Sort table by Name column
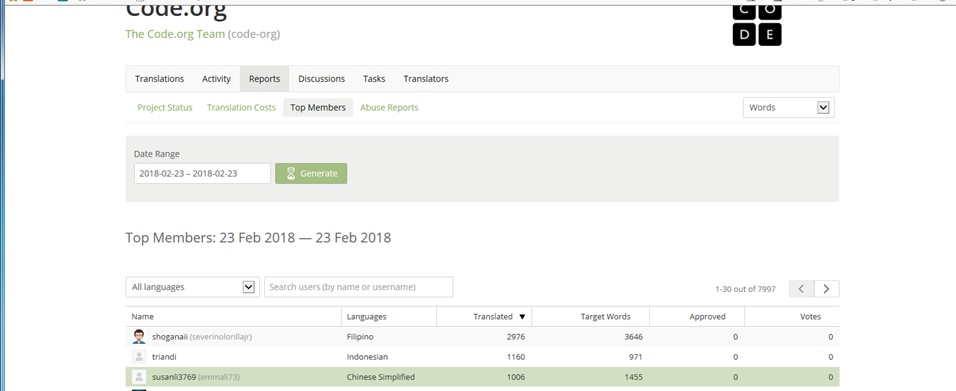 coord(143,317)
